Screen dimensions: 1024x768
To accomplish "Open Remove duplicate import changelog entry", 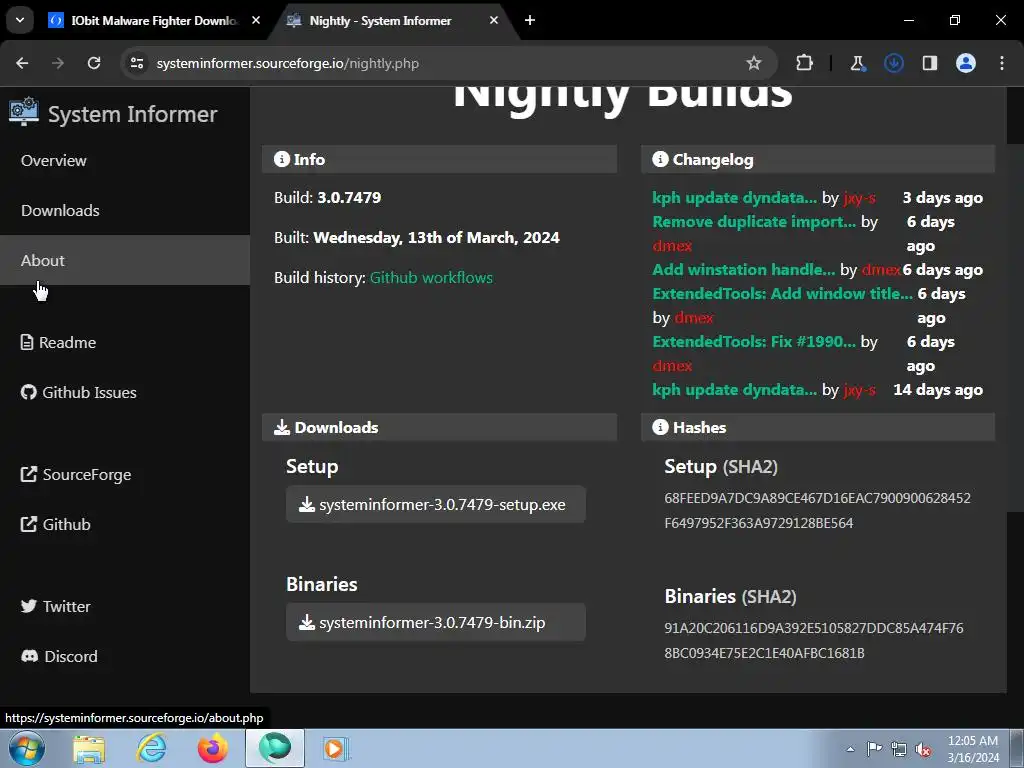I will 754,222.
